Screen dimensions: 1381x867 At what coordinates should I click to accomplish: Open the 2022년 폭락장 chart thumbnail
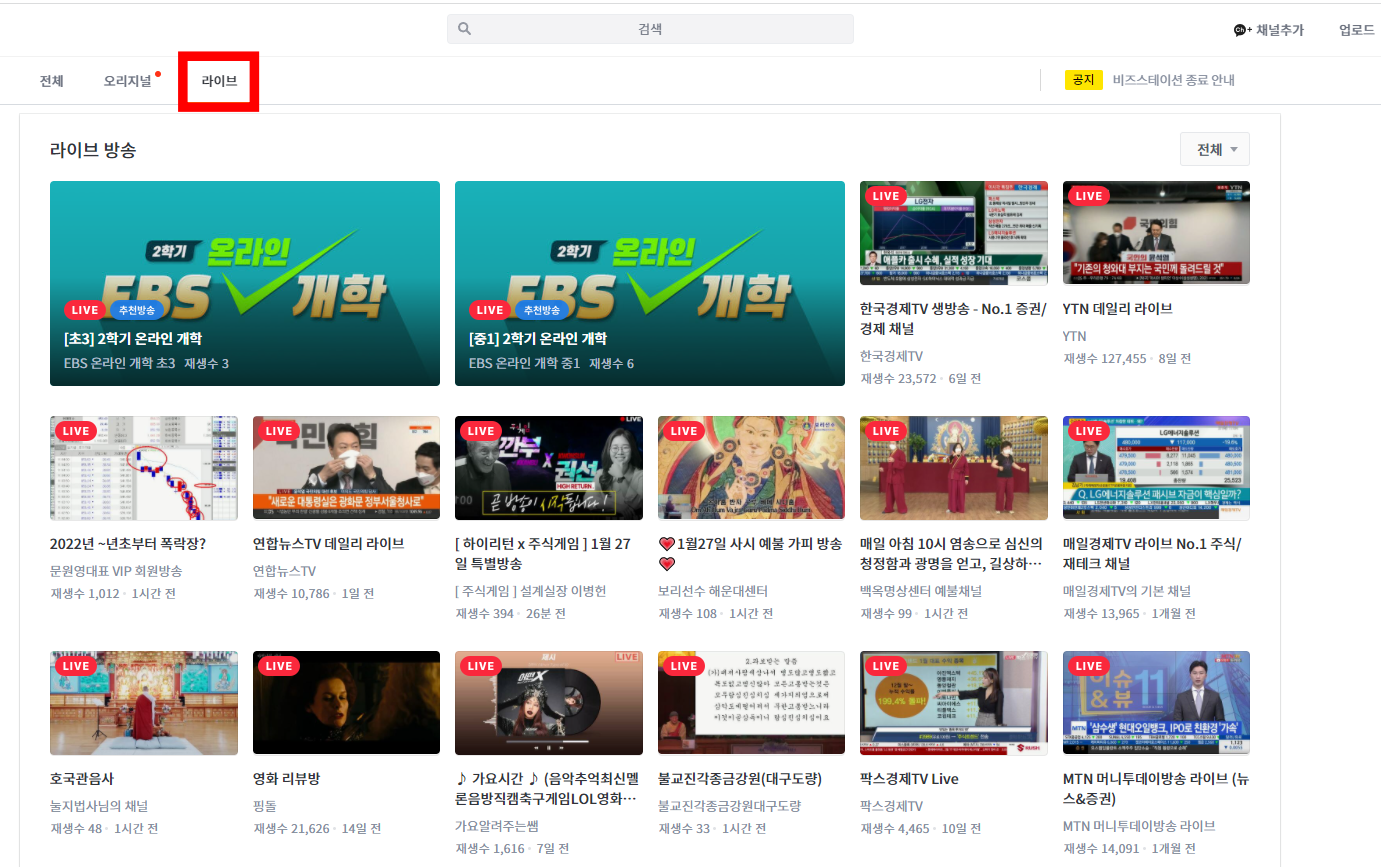(144, 468)
